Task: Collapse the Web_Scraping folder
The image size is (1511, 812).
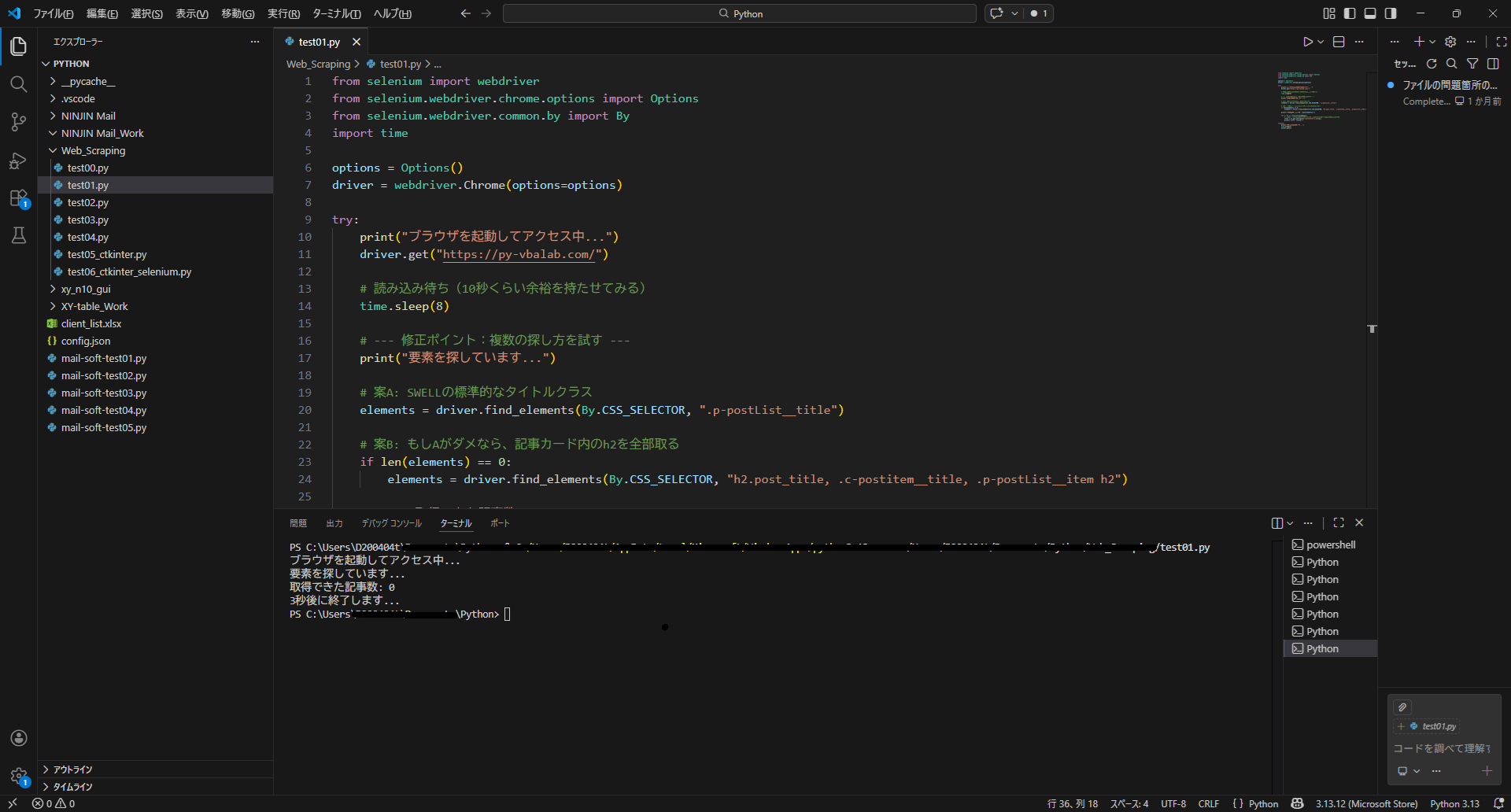Action: (x=93, y=150)
